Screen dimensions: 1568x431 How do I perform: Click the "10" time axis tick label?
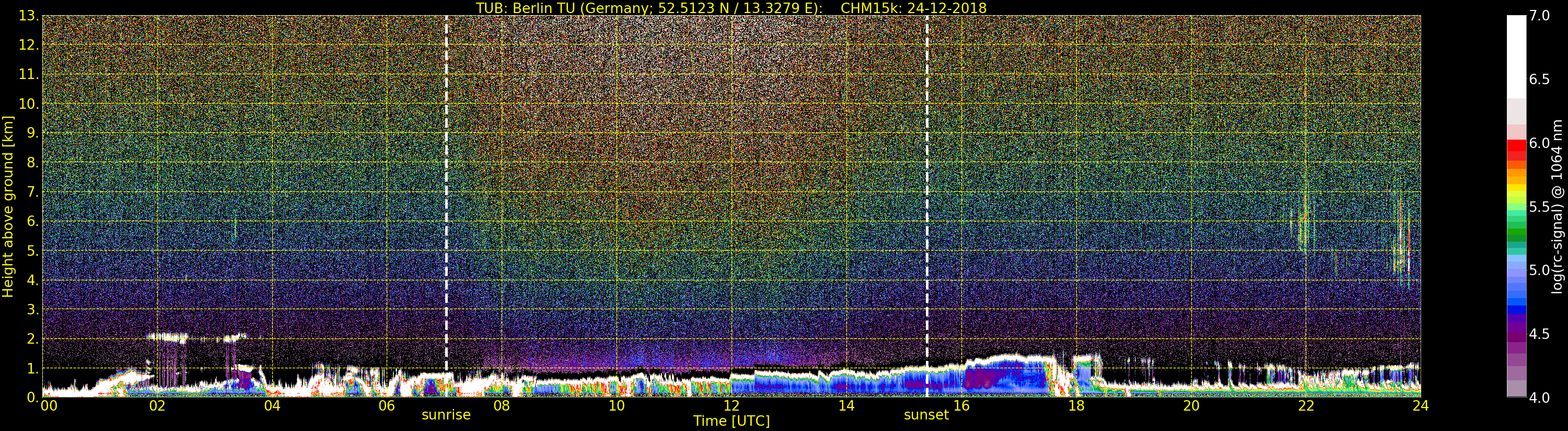(617, 406)
